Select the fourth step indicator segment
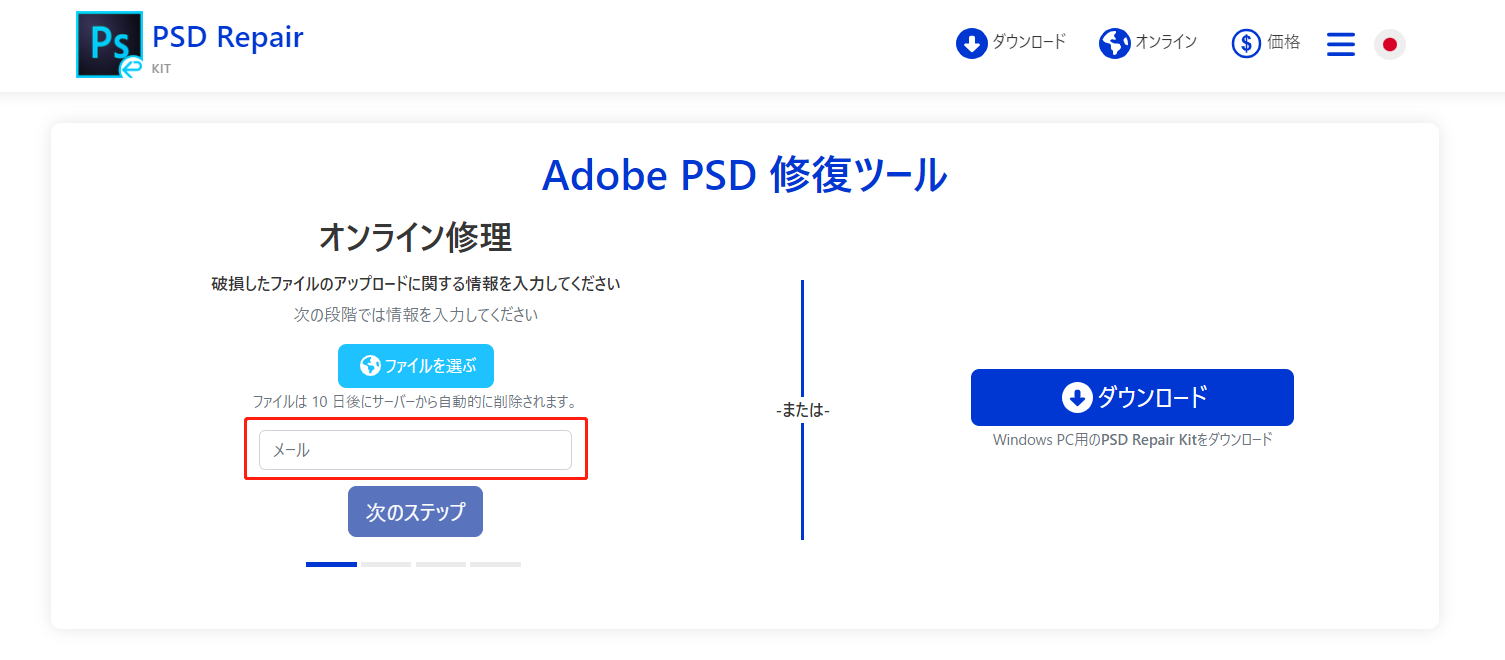This screenshot has height=660, width=1505. pyautogui.click(x=495, y=564)
